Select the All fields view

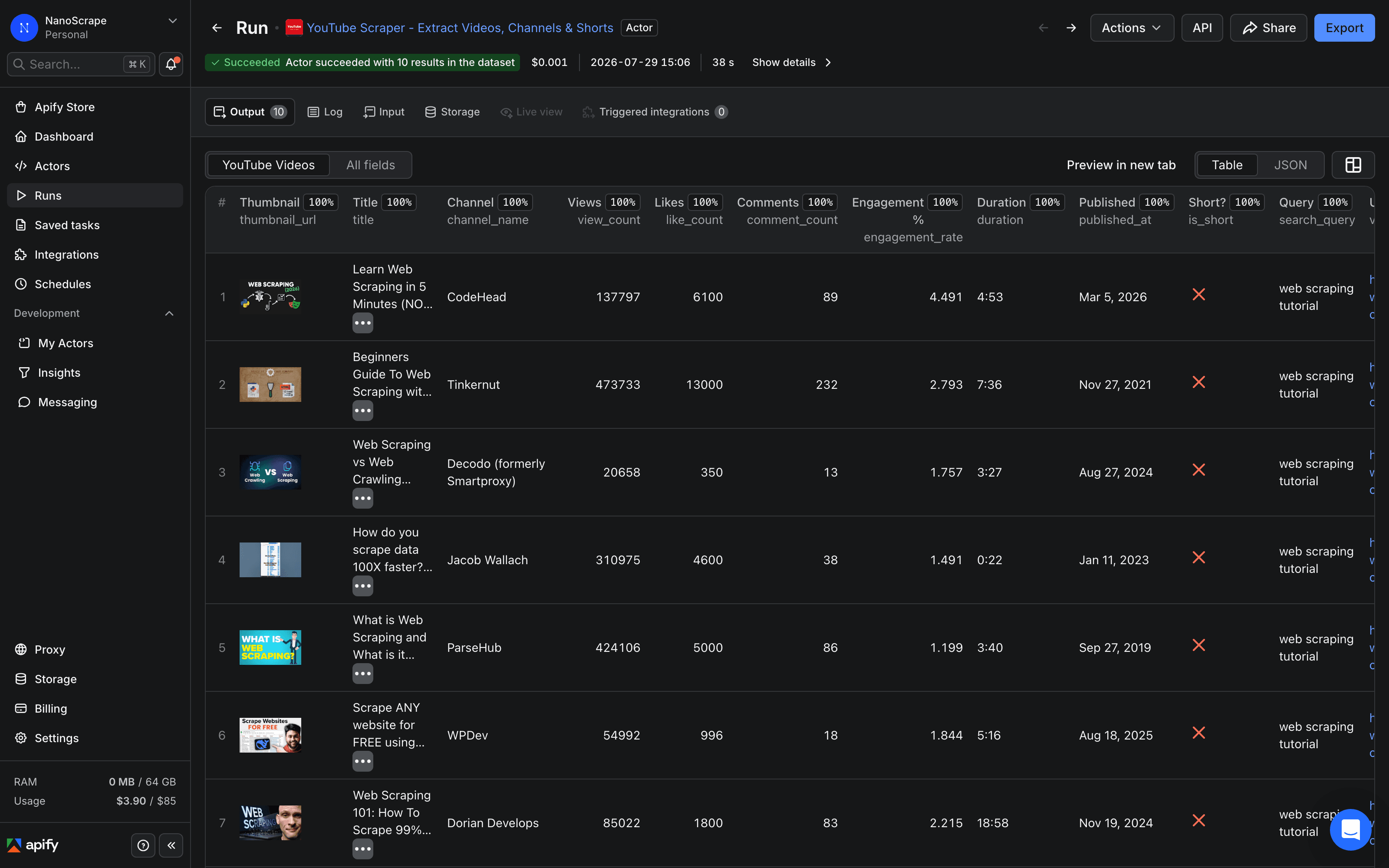click(371, 165)
